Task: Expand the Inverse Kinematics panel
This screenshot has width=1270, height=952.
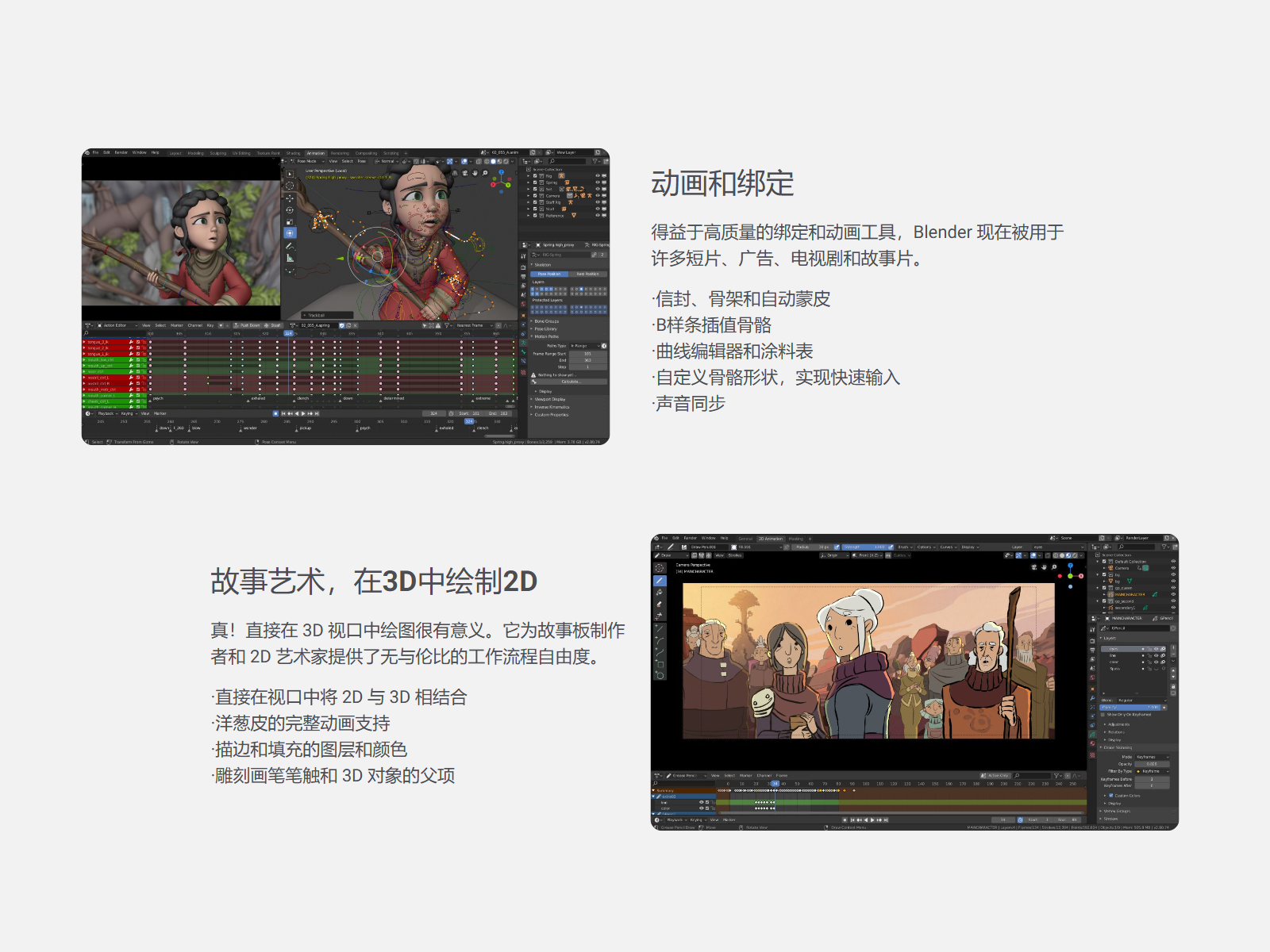Action: [552, 407]
